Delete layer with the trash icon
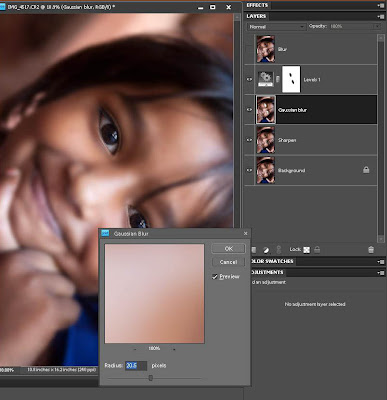Screen dimensions: 387x400 pyautogui.click(x=371, y=249)
